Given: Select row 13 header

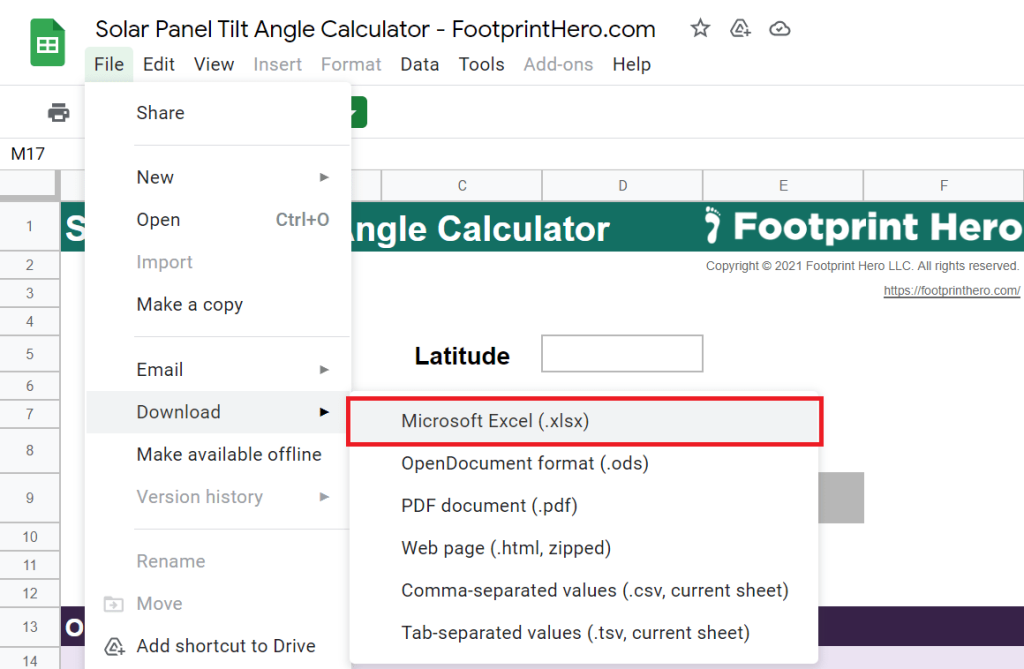Looking at the screenshot, I should click(x=29, y=627).
